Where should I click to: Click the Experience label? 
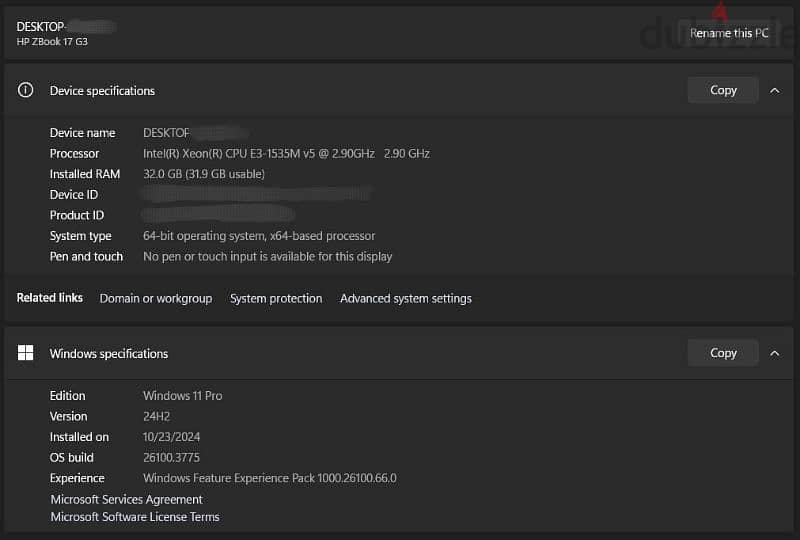77,478
